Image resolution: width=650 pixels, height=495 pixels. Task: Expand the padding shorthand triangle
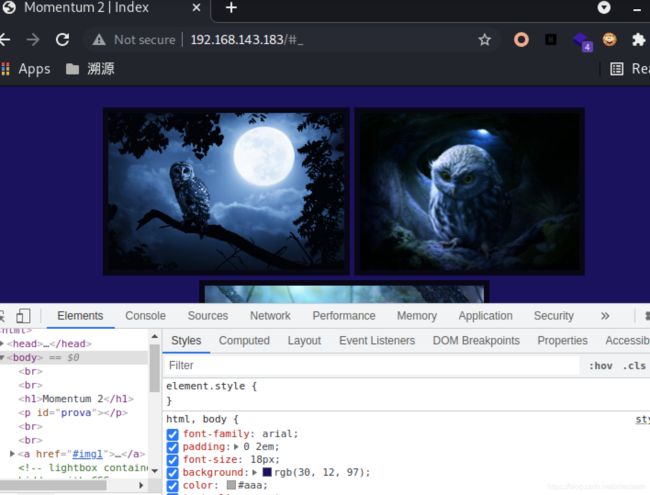click(236, 447)
